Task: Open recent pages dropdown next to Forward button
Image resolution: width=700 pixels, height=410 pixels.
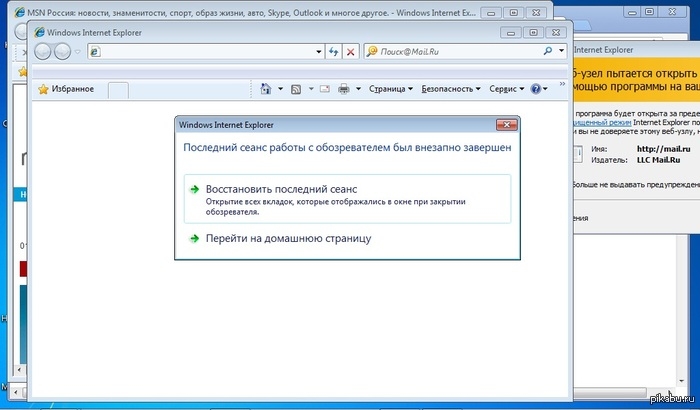Action: [78, 52]
